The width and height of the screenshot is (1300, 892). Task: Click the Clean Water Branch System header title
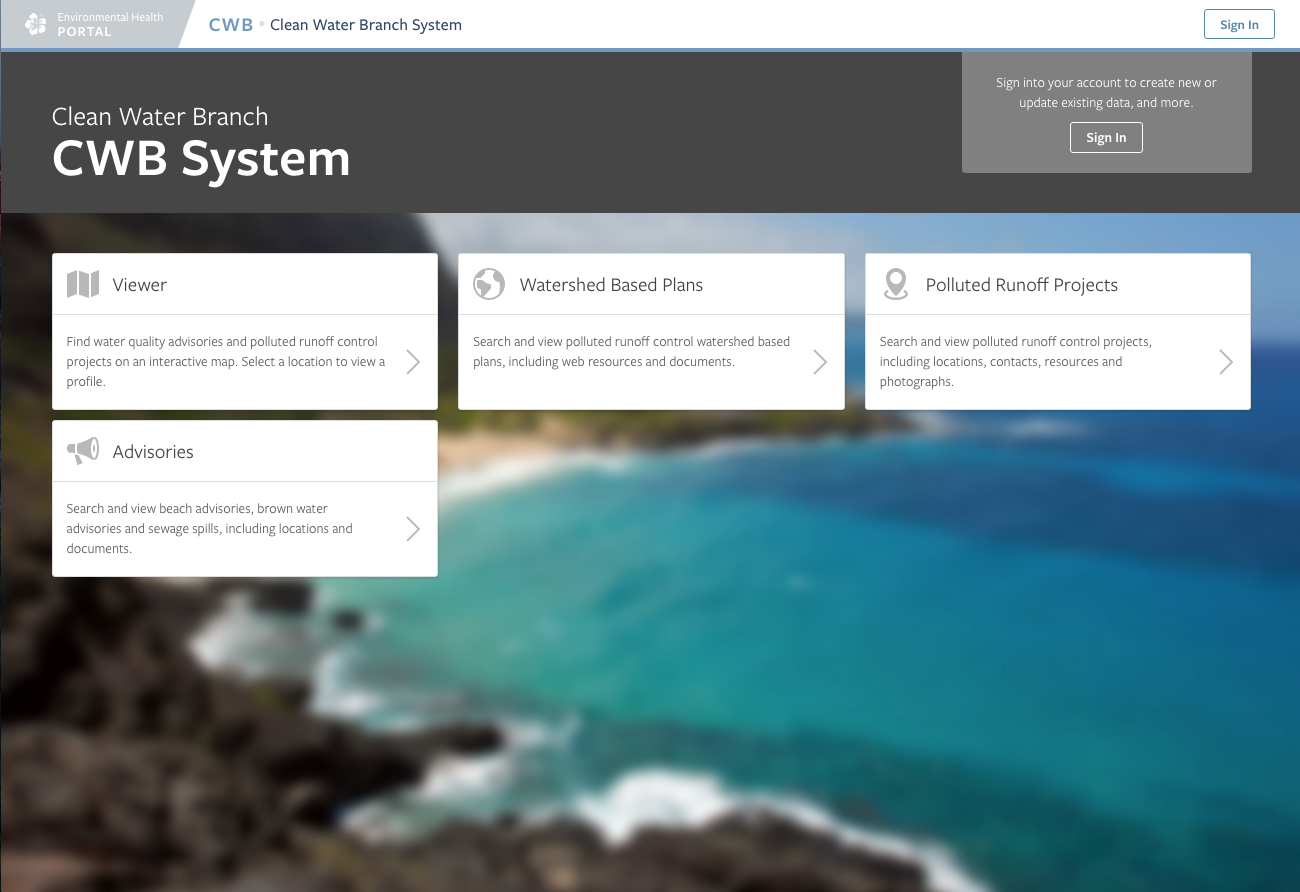click(366, 25)
